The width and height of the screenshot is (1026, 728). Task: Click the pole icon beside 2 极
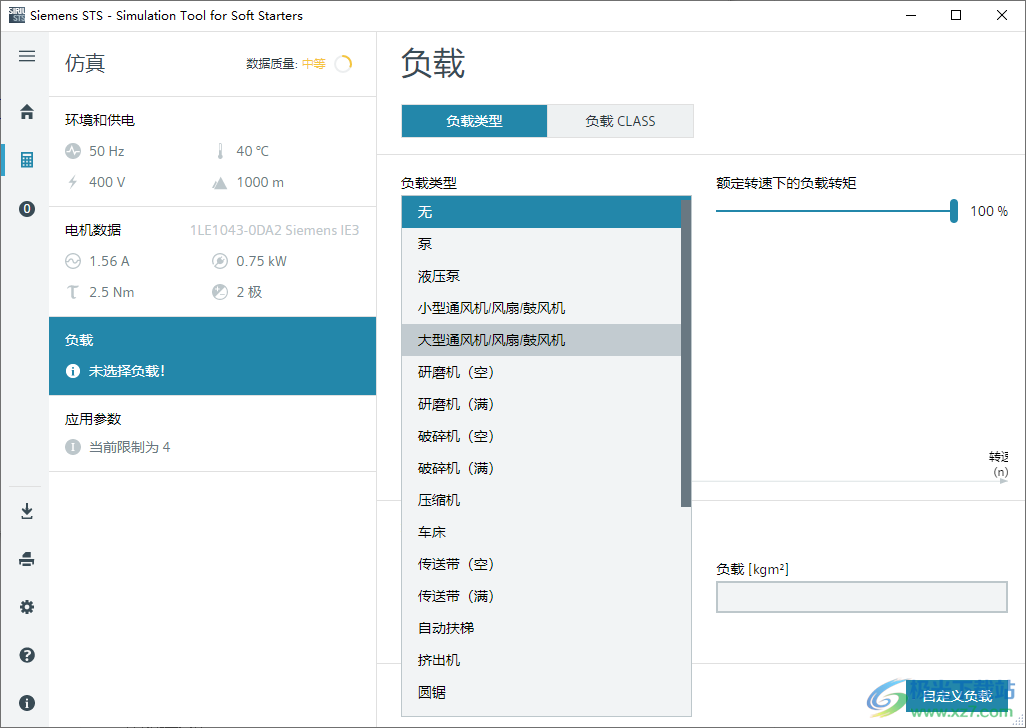(220, 292)
